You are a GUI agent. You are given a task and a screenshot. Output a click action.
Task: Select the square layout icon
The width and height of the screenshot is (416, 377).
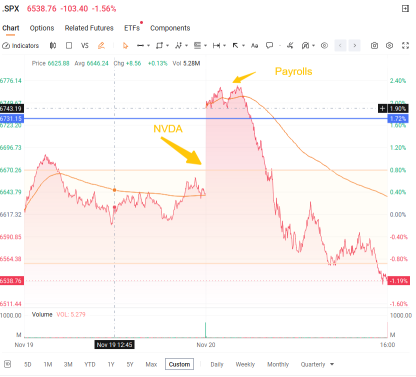point(69,46)
